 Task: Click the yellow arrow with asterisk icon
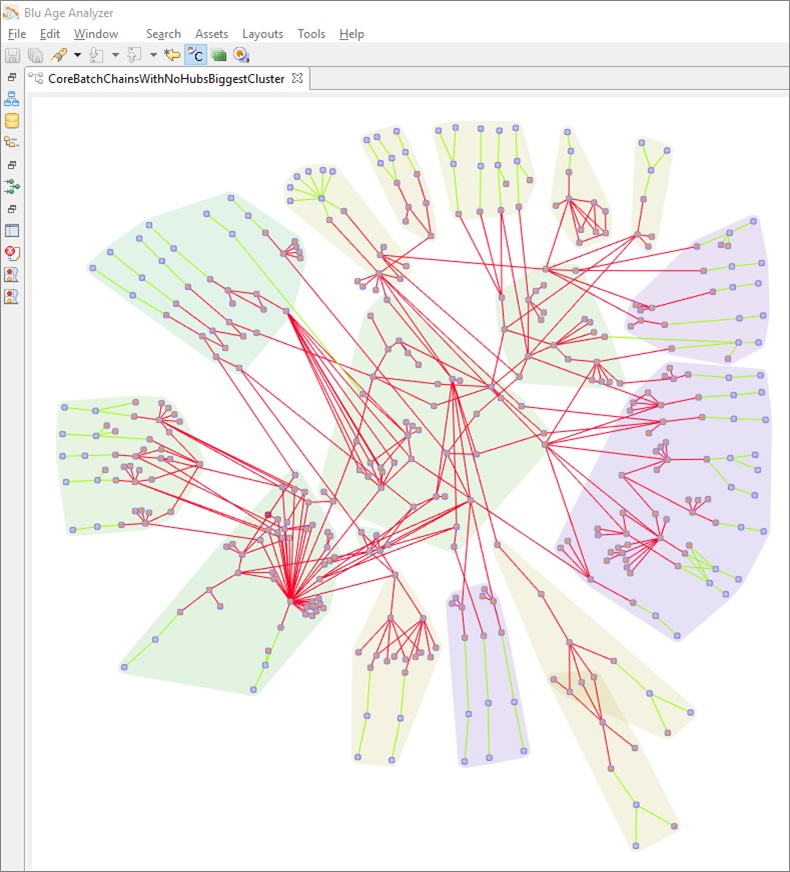pos(172,55)
